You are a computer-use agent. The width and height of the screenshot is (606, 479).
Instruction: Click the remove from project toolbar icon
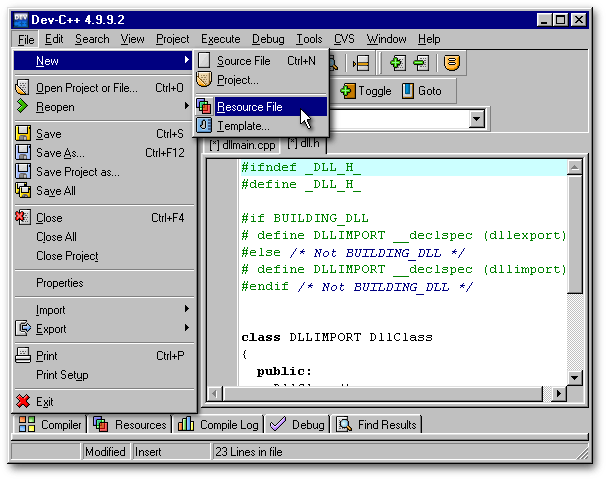coord(421,63)
